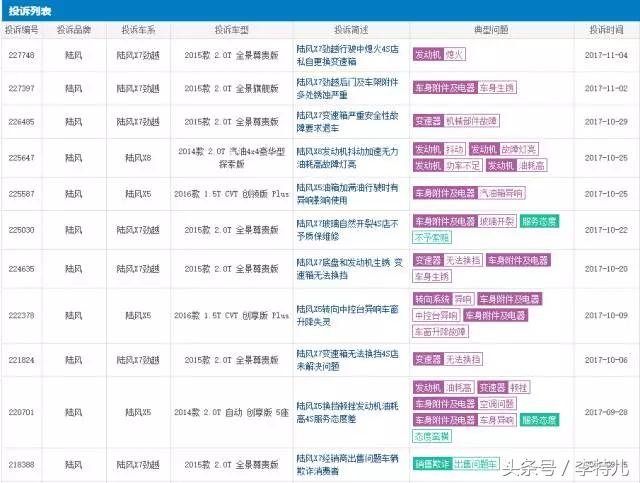Select complaint number 225030
The image size is (640, 483).
22,230
